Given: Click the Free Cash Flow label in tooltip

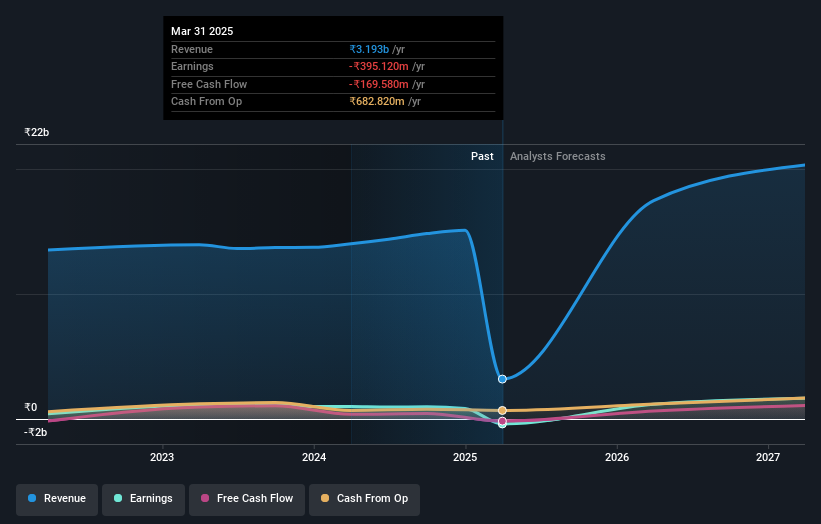Looking at the screenshot, I should (x=209, y=84).
